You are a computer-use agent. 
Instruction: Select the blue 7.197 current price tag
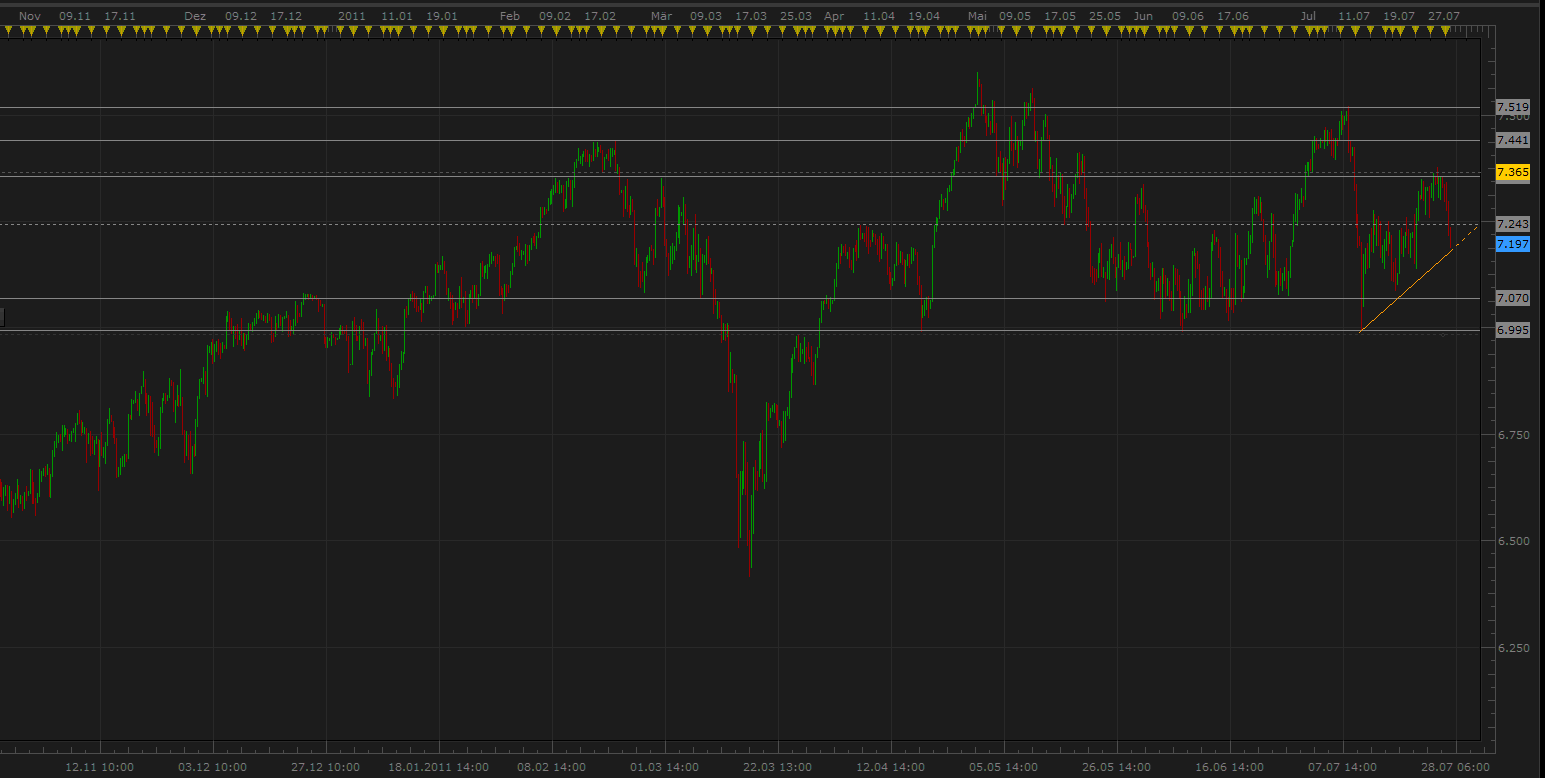pyautogui.click(x=1512, y=244)
